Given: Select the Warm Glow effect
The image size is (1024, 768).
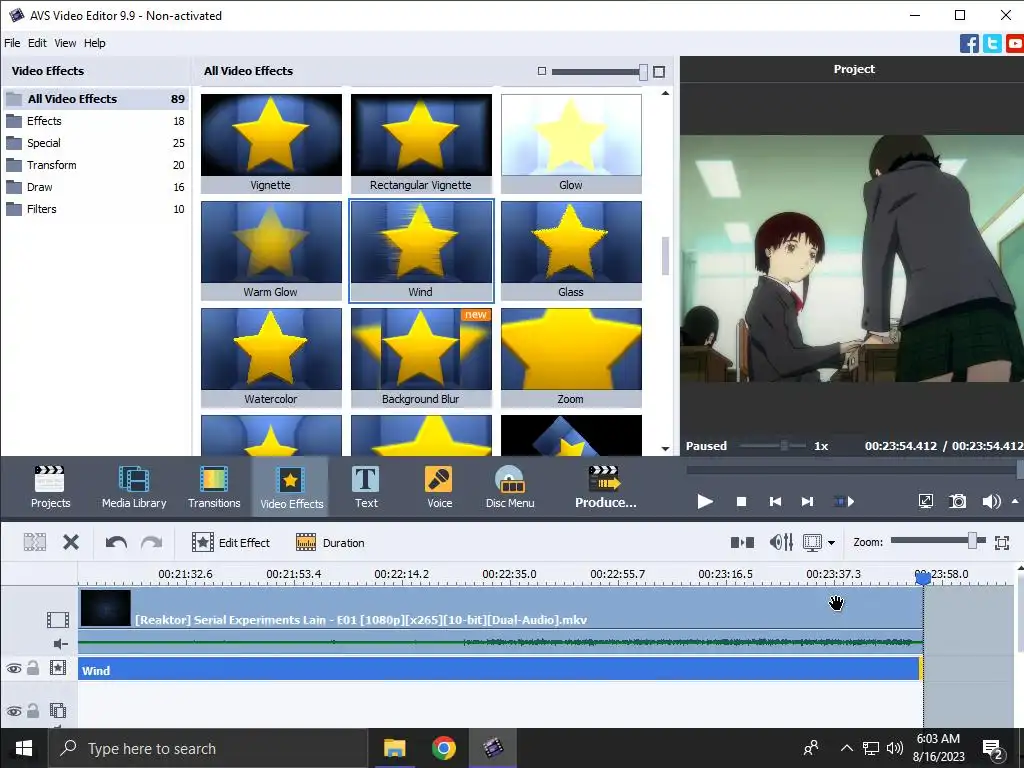Looking at the screenshot, I should (x=271, y=251).
